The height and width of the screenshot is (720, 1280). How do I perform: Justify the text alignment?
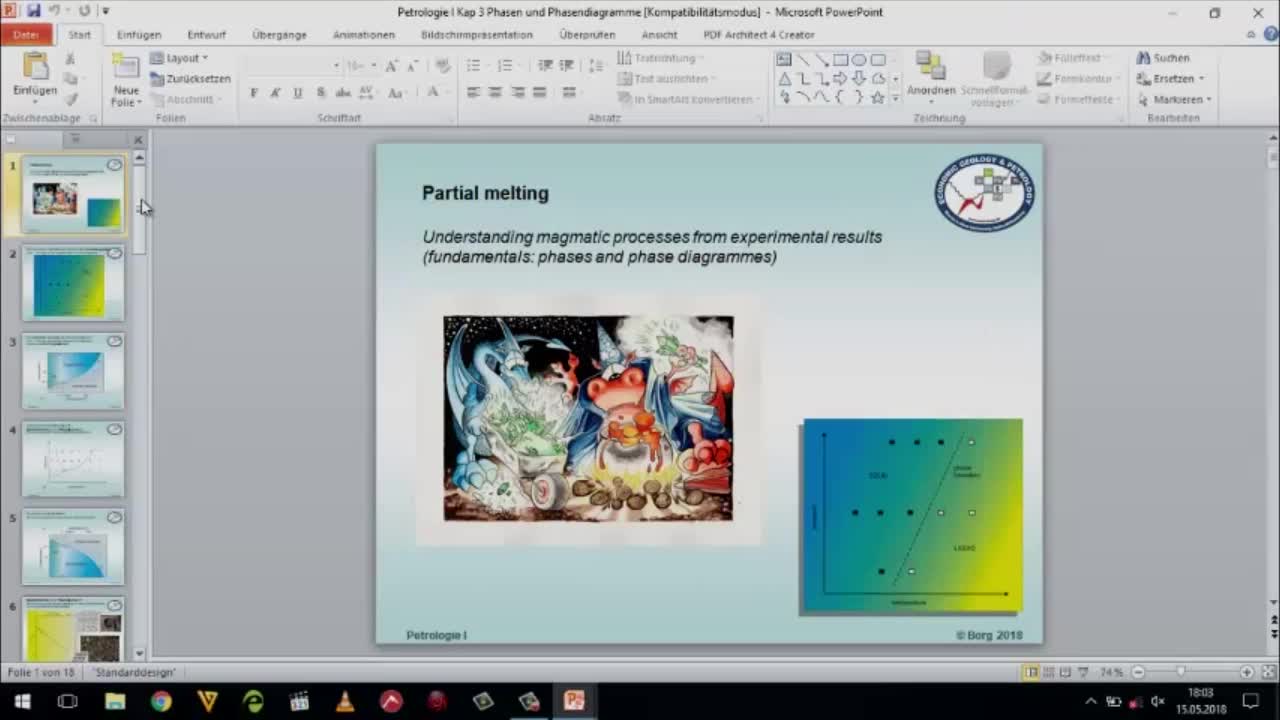[540, 93]
